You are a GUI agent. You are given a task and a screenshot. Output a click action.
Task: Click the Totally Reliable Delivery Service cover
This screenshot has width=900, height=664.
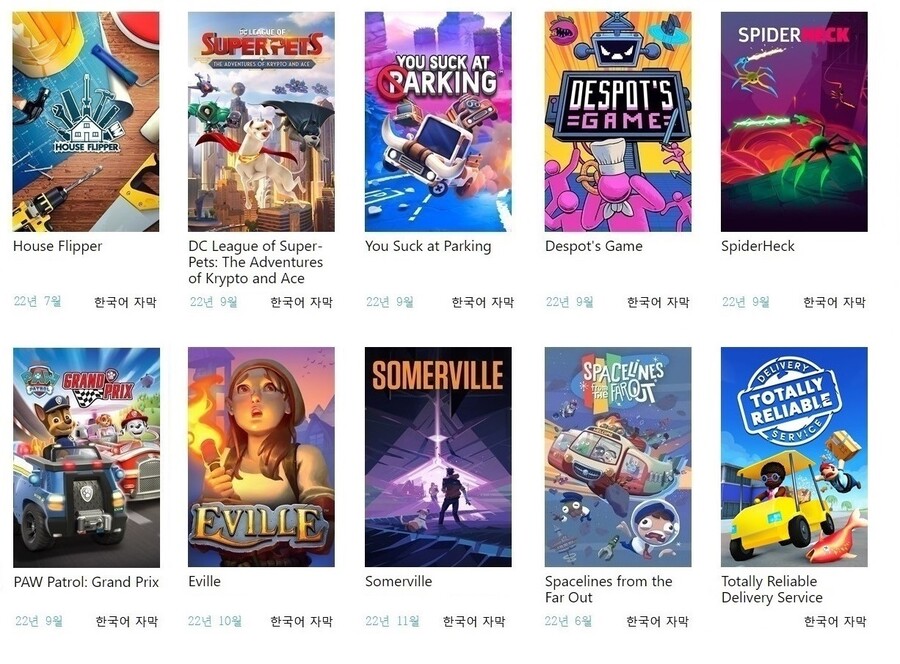pos(794,457)
